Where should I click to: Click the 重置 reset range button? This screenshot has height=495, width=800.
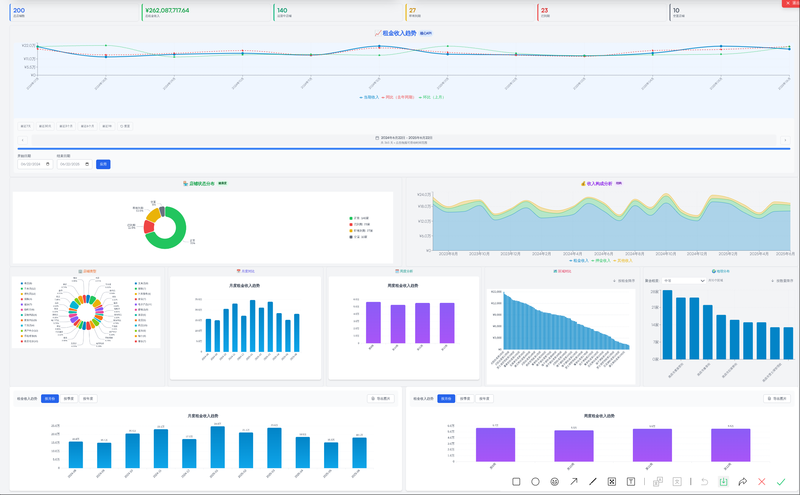(x=125, y=126)
